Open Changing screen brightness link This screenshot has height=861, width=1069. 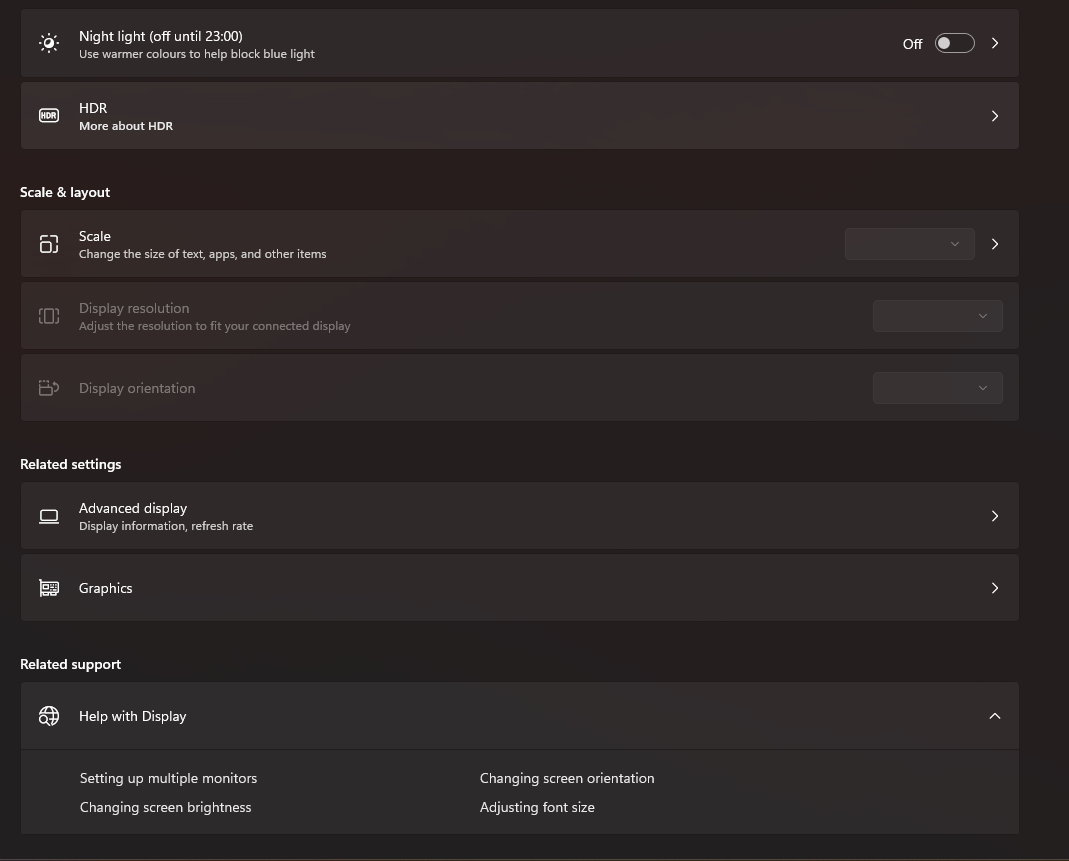click(166, 807)
